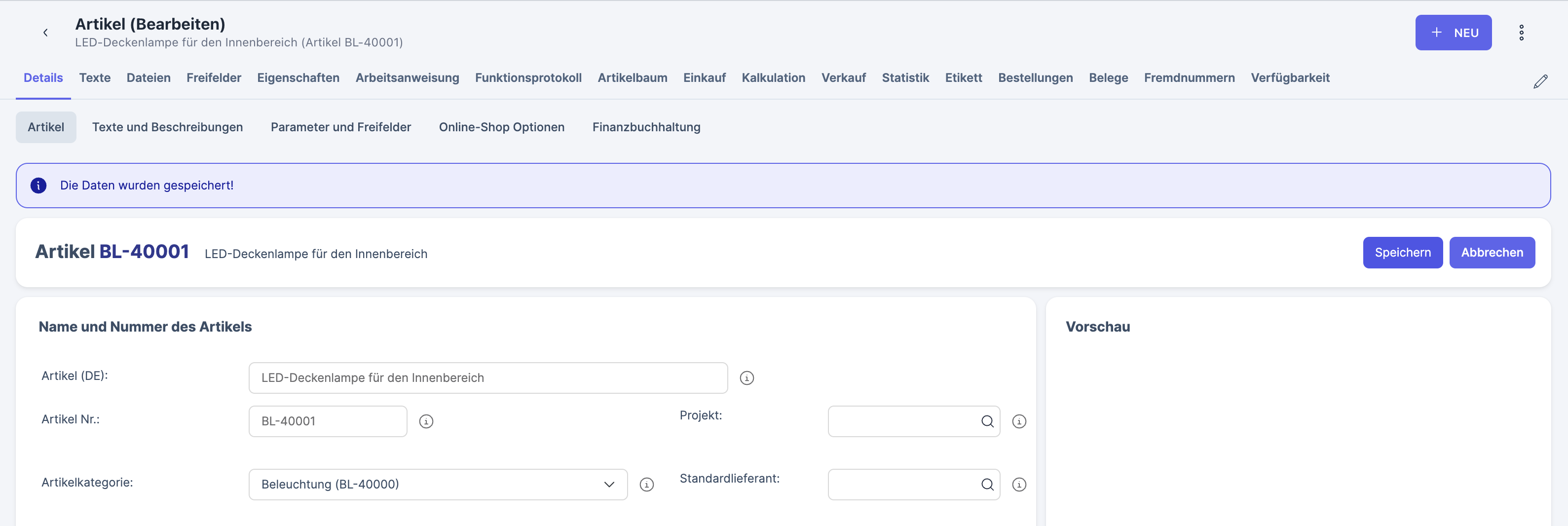The width and height of the screenshot is (1568, 526).
Task: Open Texte und Beschreibungen sub-tab
Action: [x=167, y=127]
